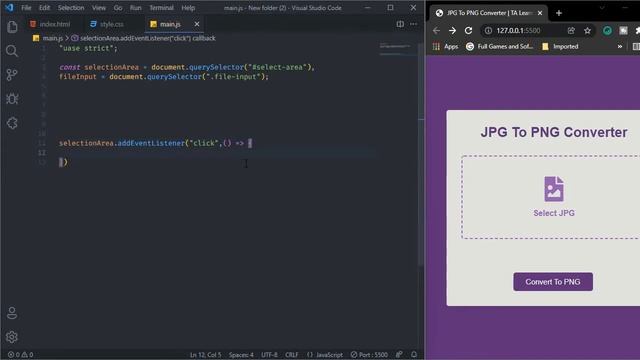Open the Full Games and Sof... bookmark
640x360 pixels.
coord(500,47)
